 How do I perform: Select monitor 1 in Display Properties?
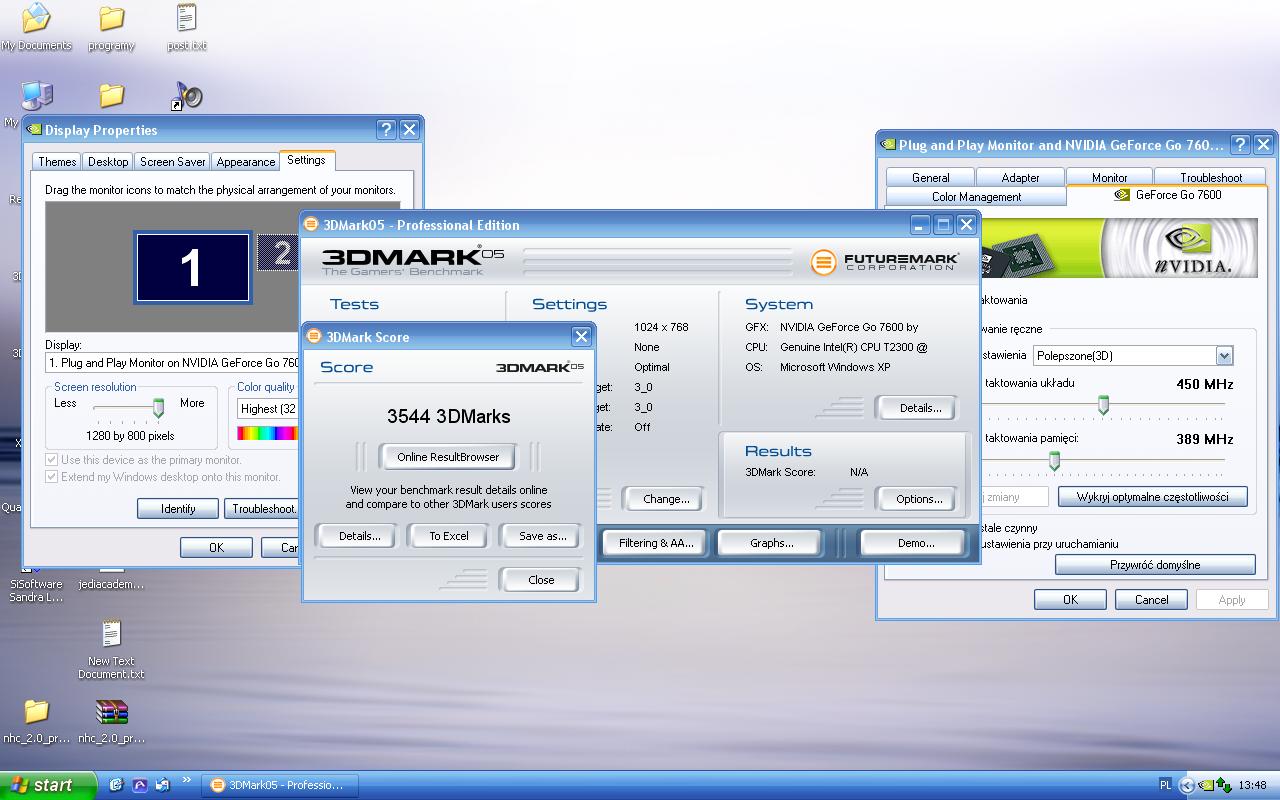pos(192,267)
